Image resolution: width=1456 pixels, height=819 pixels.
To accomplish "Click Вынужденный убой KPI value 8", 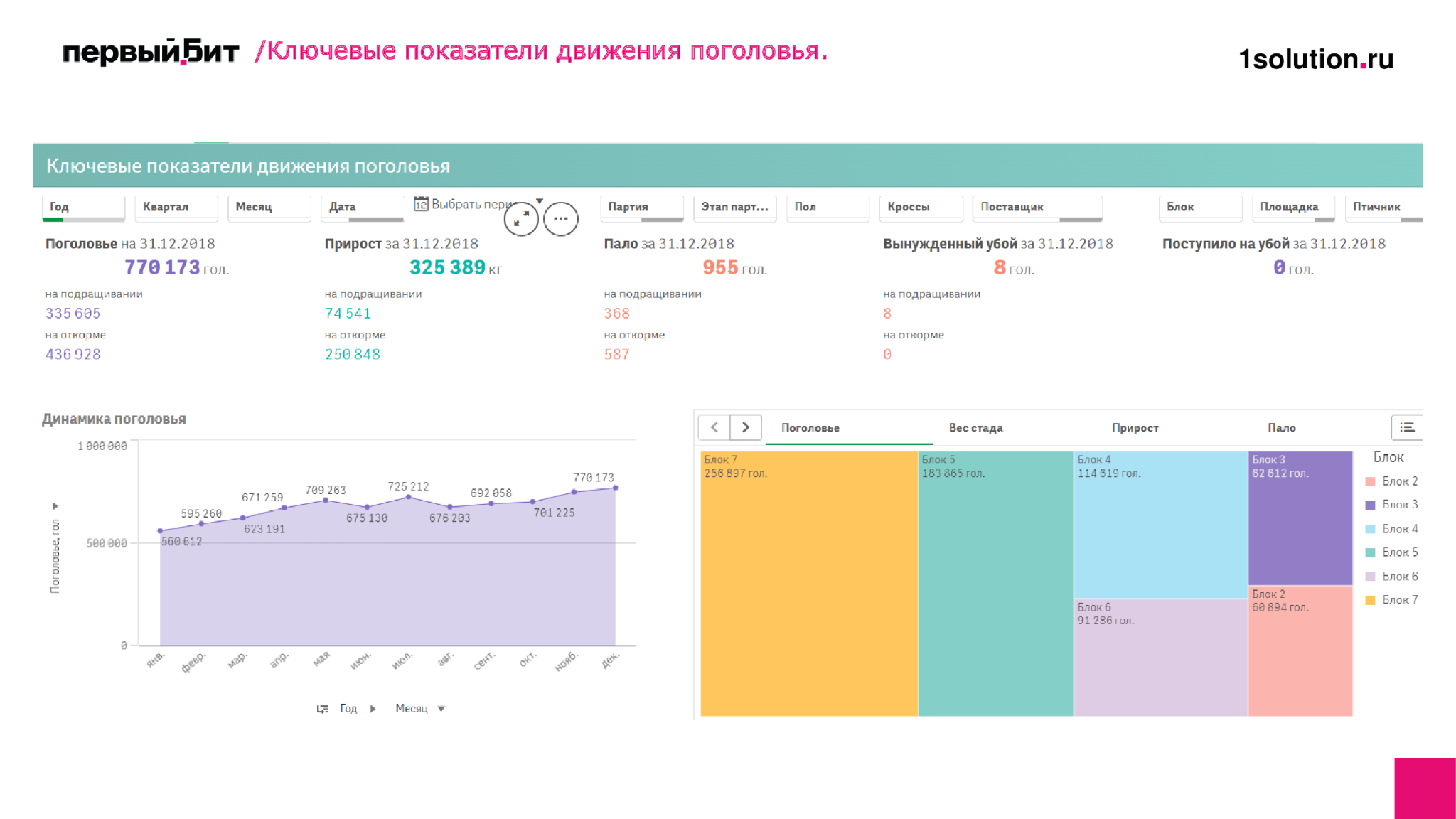I will pos(1000,267).
